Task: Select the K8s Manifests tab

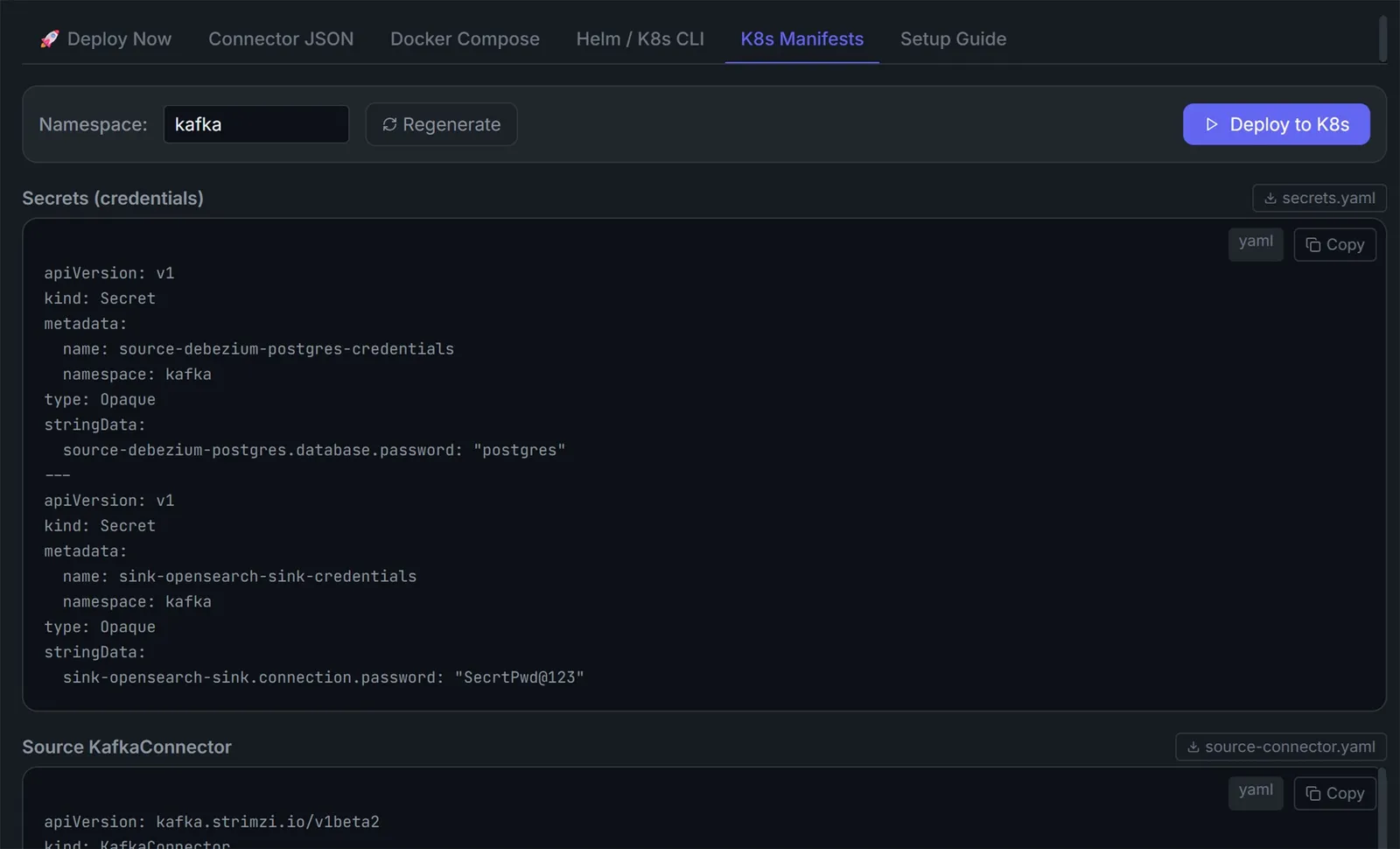Action: pos(801,39)
